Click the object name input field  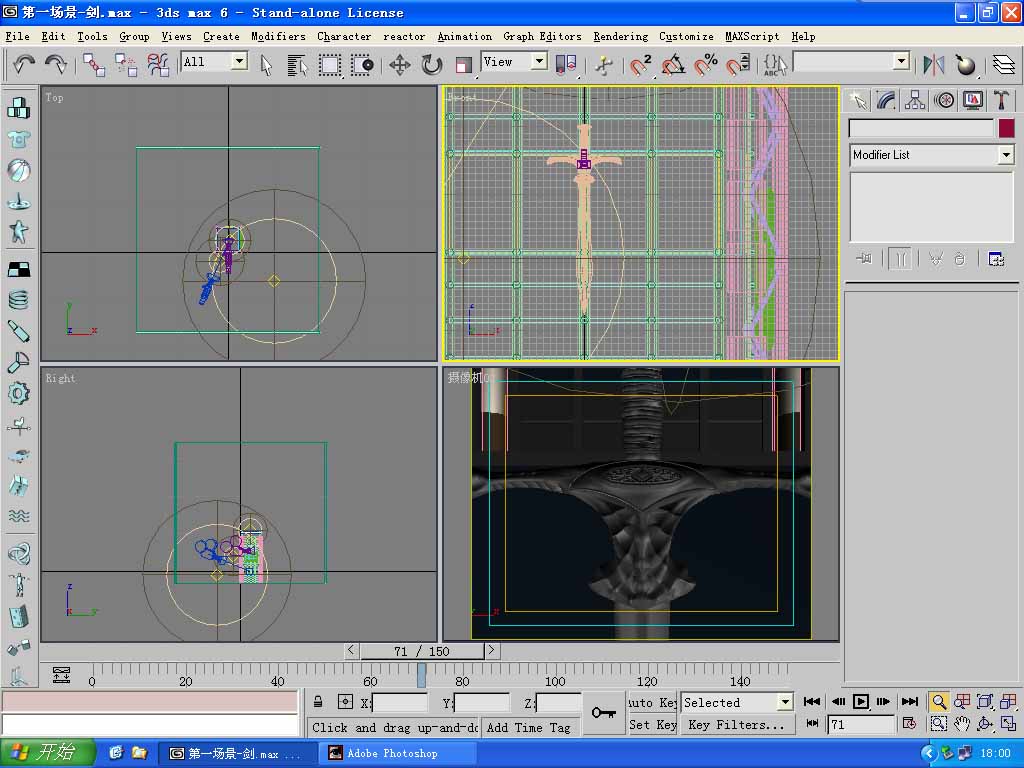coord(921,128)
